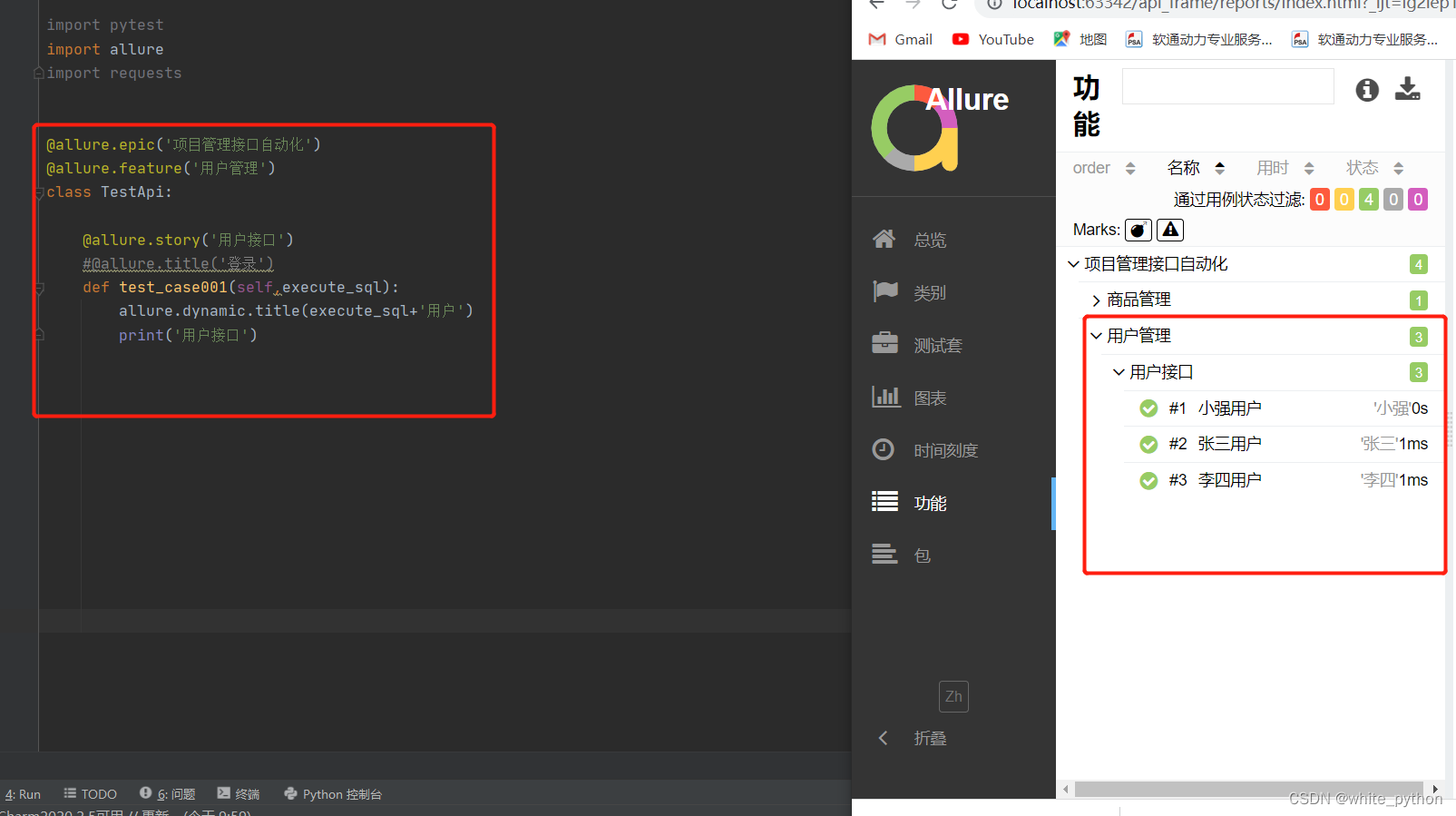This screenshot has width=1456, height=816.
Task: Click green status icon of #1 小强用户
Action: tap(1148, 408)
